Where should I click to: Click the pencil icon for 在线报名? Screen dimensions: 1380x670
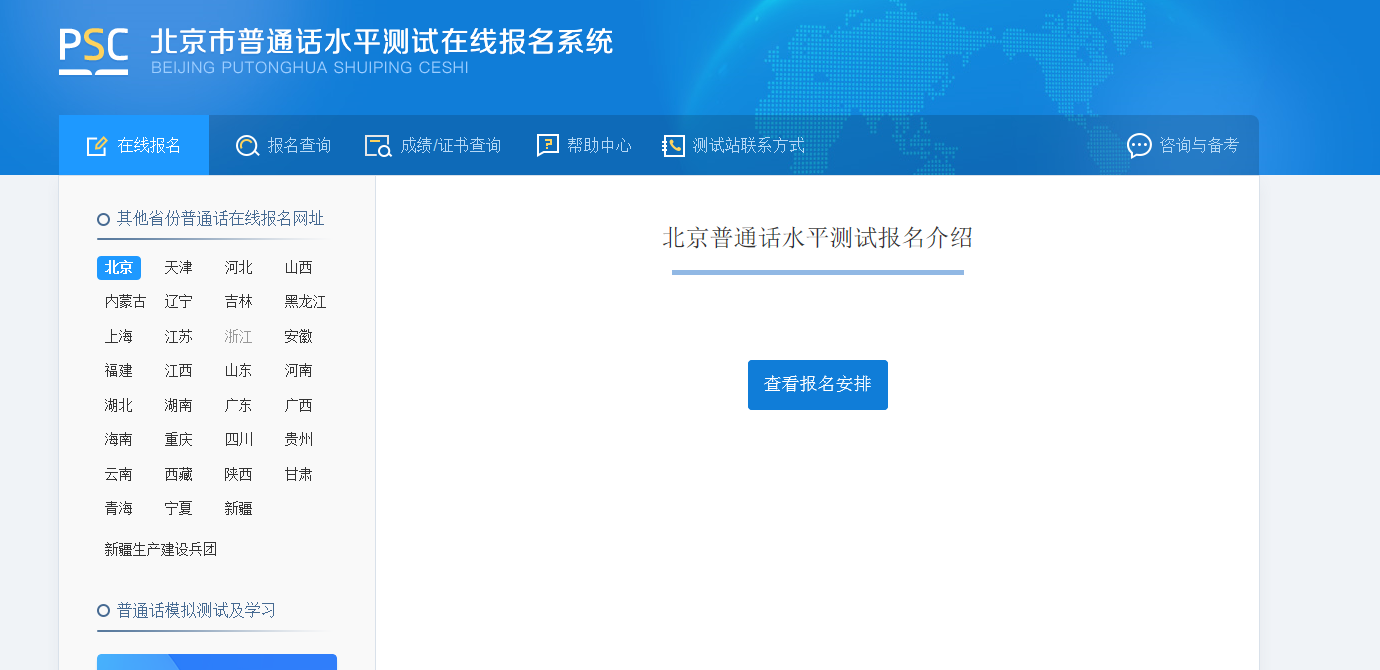click(x=97, y=146)
